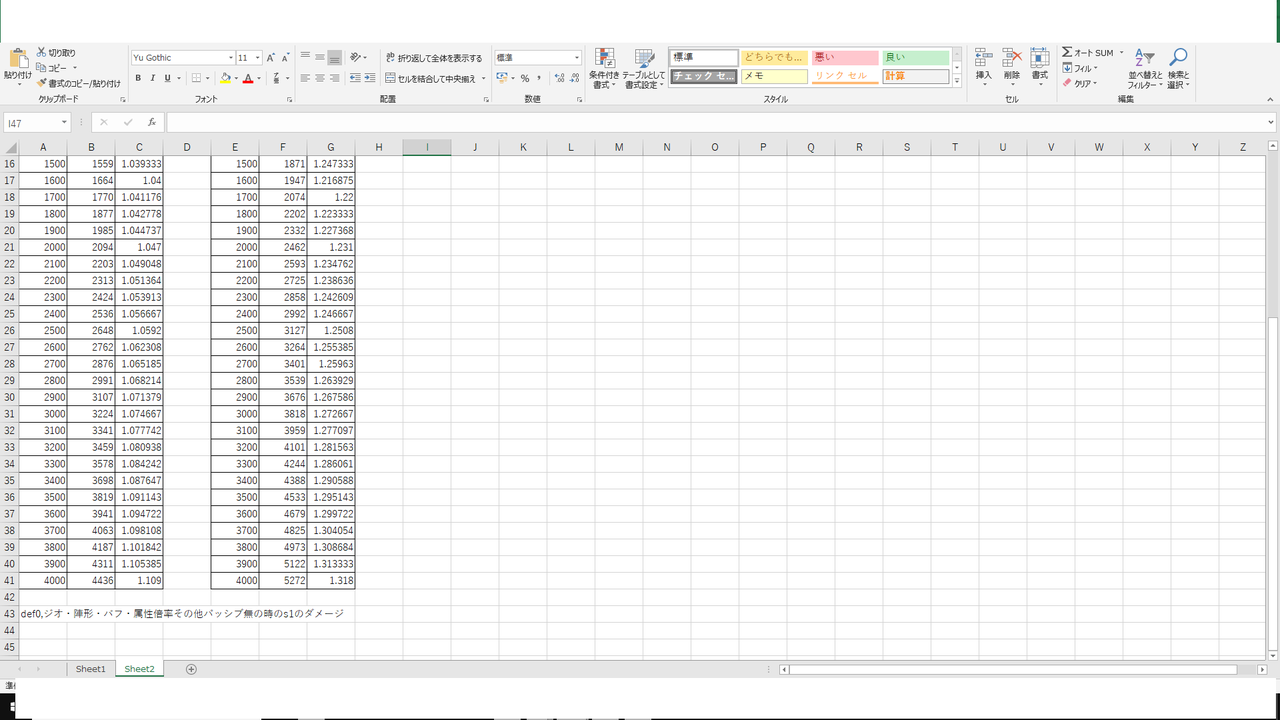Apply the 良い (good) cell style
Image resolution: width=1280 pixels, height=720 pixels.
click(x=915, y=58)
